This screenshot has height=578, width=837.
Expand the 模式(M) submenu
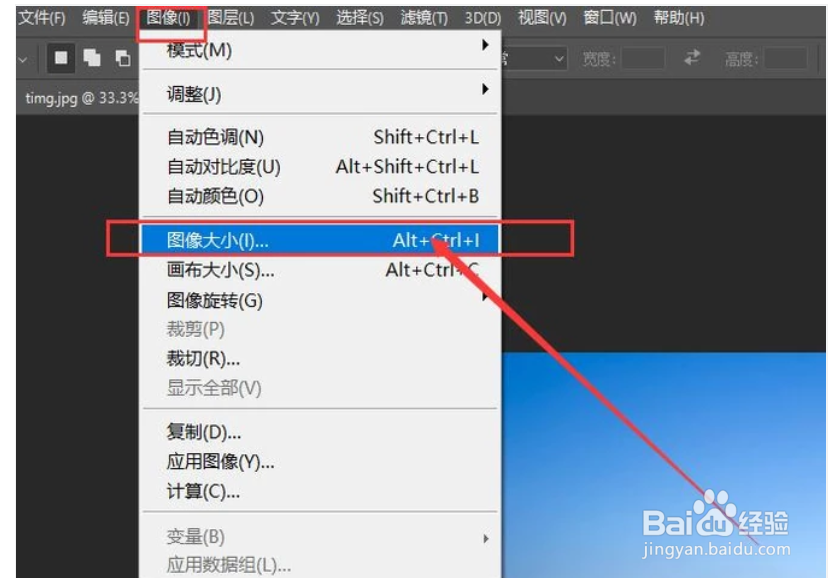coord(320,50)
